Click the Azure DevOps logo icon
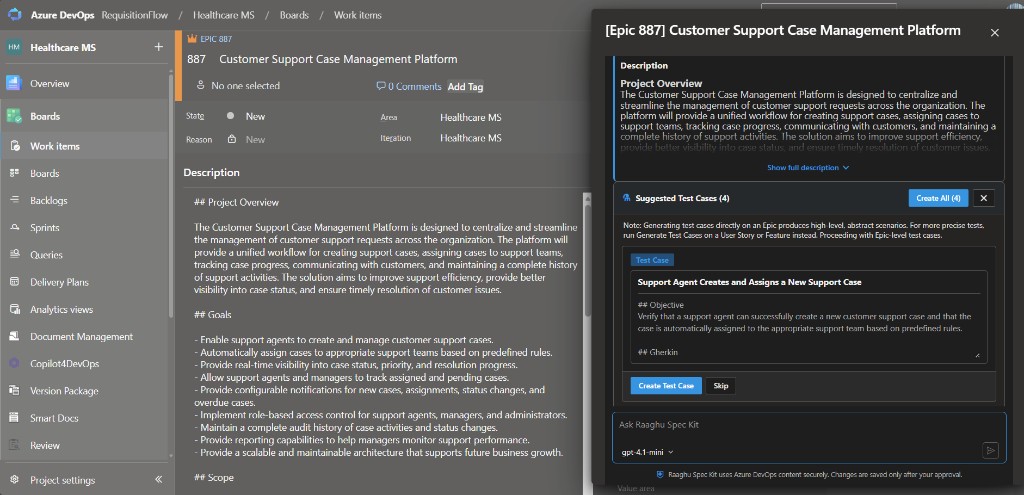1024x495 pixels. pos(14,14)
